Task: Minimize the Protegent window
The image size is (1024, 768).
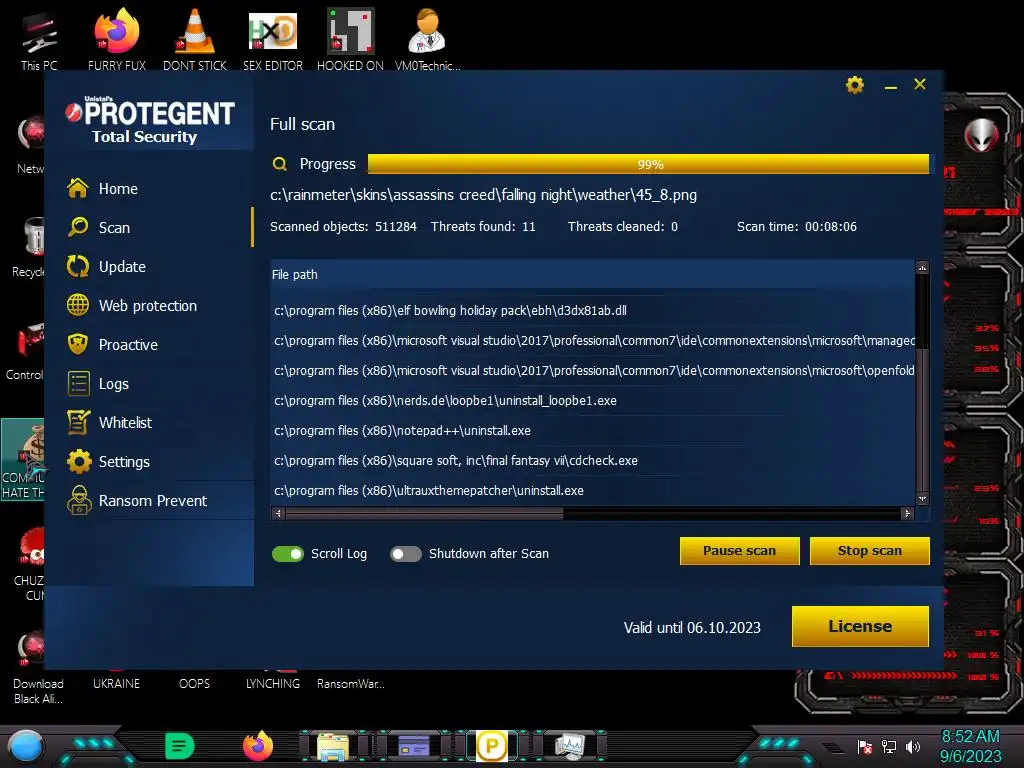Action: click(890, 86)
